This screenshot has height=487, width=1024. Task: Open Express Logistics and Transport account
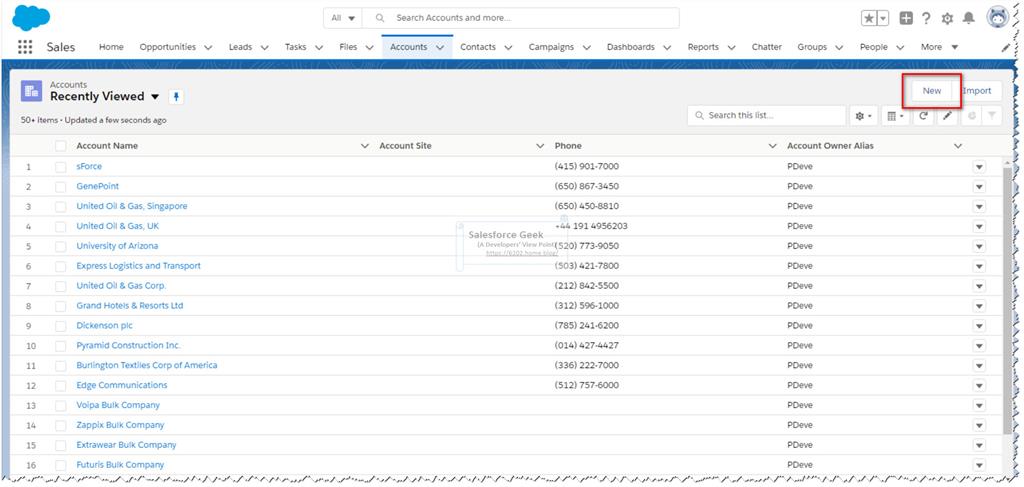click(x=138, y=266)
